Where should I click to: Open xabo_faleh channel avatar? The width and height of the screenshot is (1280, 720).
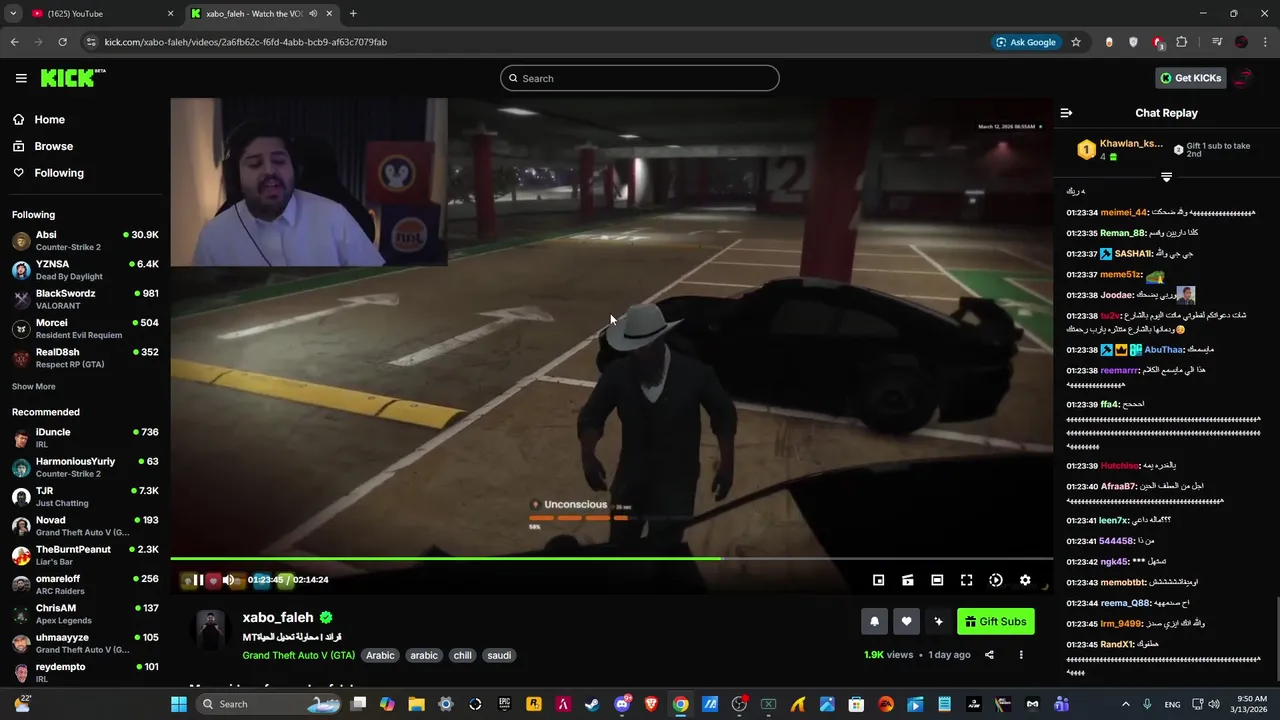pos(210,630)
